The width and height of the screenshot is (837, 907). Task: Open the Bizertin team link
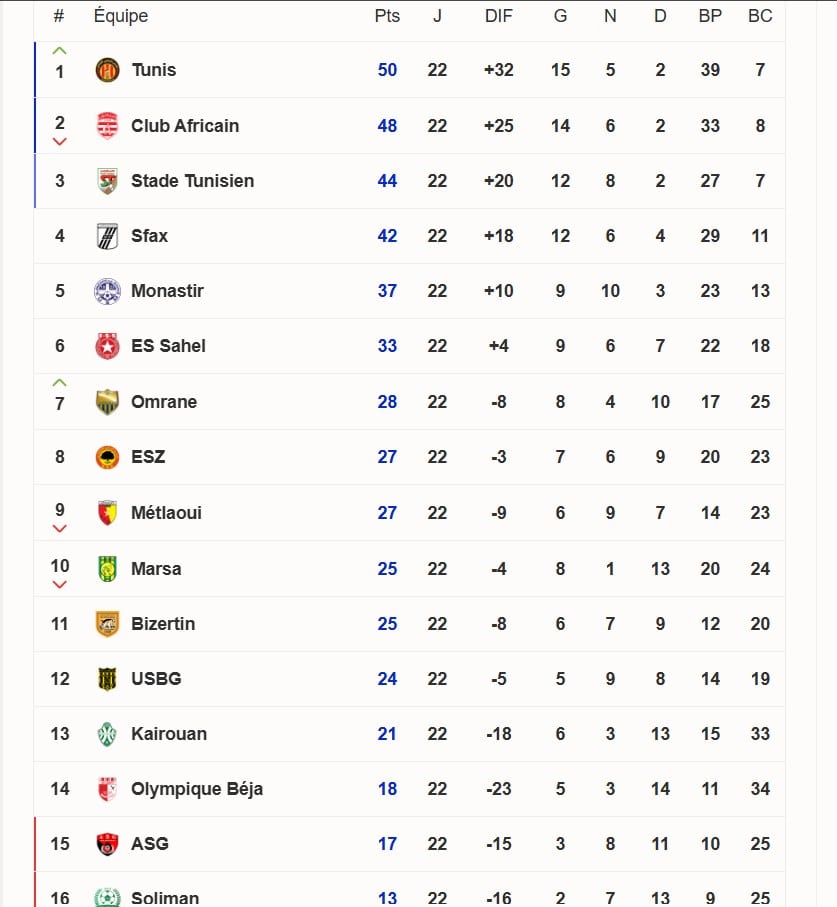tap(163, 624)
